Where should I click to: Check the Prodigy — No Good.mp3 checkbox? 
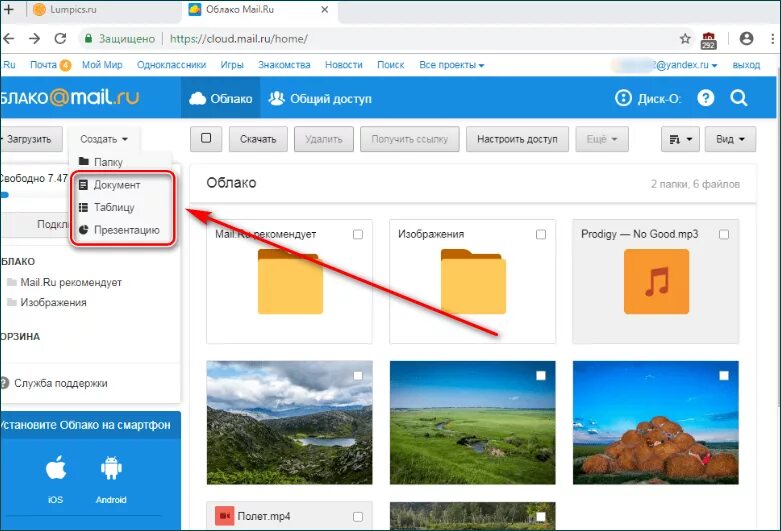[724, 234]
